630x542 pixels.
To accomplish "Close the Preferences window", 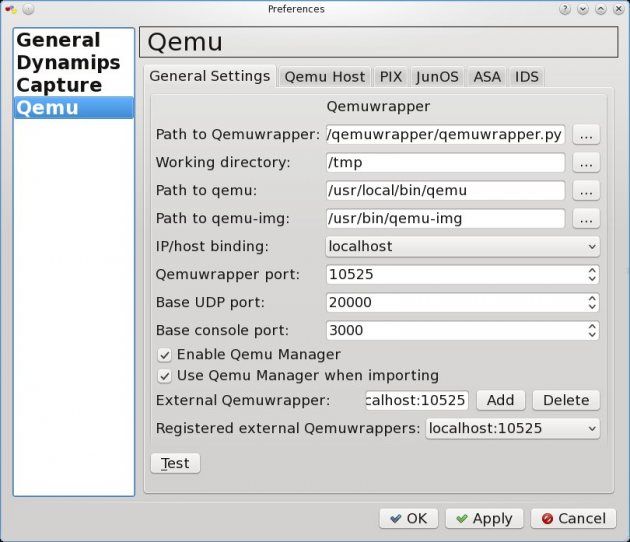I will pyautogui.click(x=619, y=9).
